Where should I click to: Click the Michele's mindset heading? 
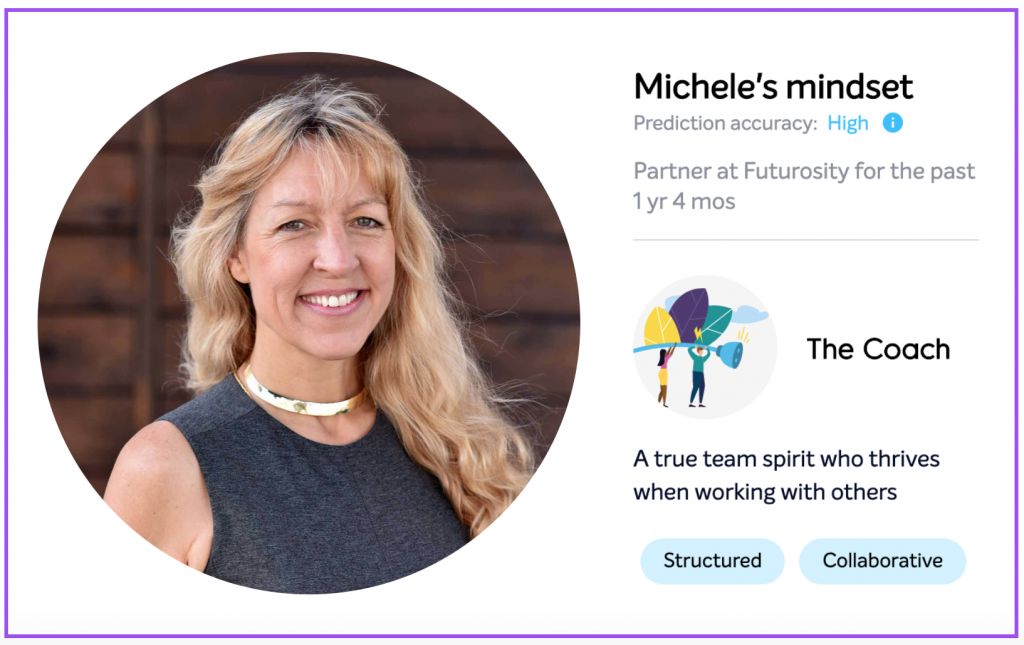point(773,86)
